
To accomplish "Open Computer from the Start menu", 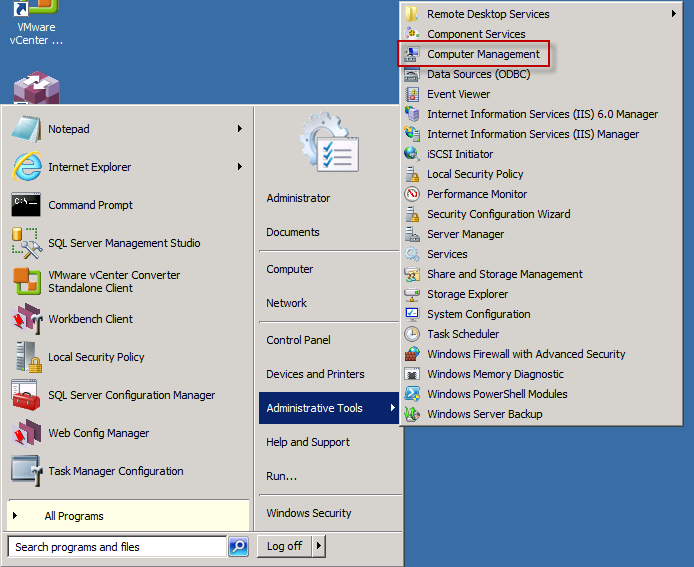I will tap(289, 269).
